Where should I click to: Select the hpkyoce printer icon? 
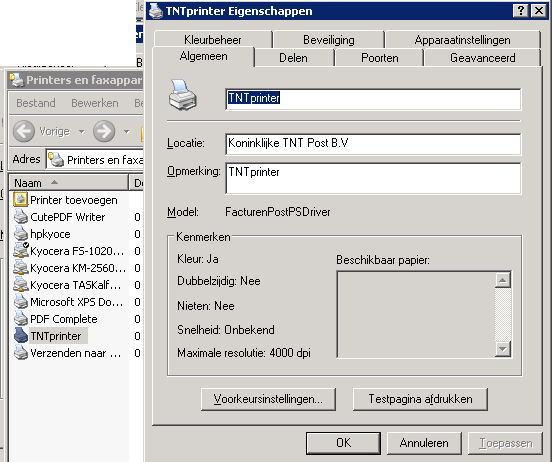[x=20, y=234]
